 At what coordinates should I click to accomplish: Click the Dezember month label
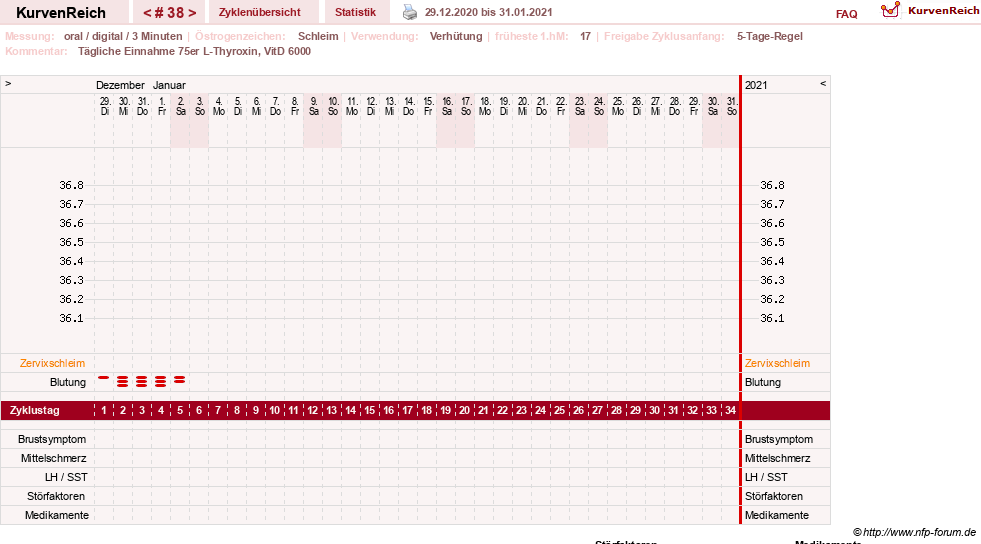120,85
